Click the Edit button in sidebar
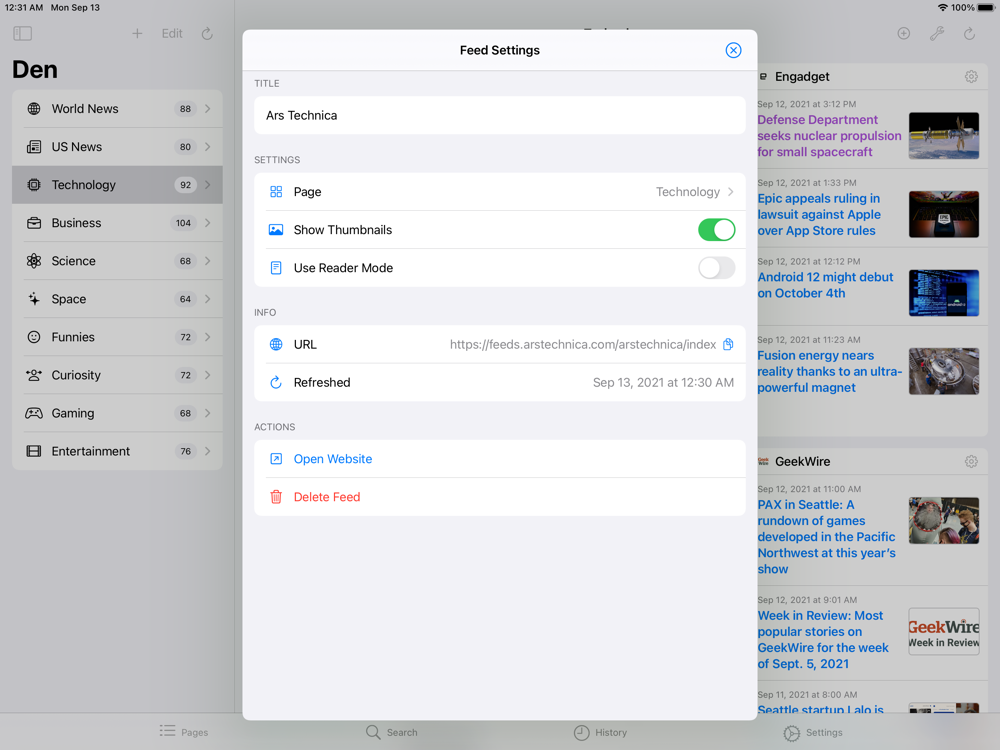Image resolution: width=1000 pixels, height=750 pixels. 172,33
